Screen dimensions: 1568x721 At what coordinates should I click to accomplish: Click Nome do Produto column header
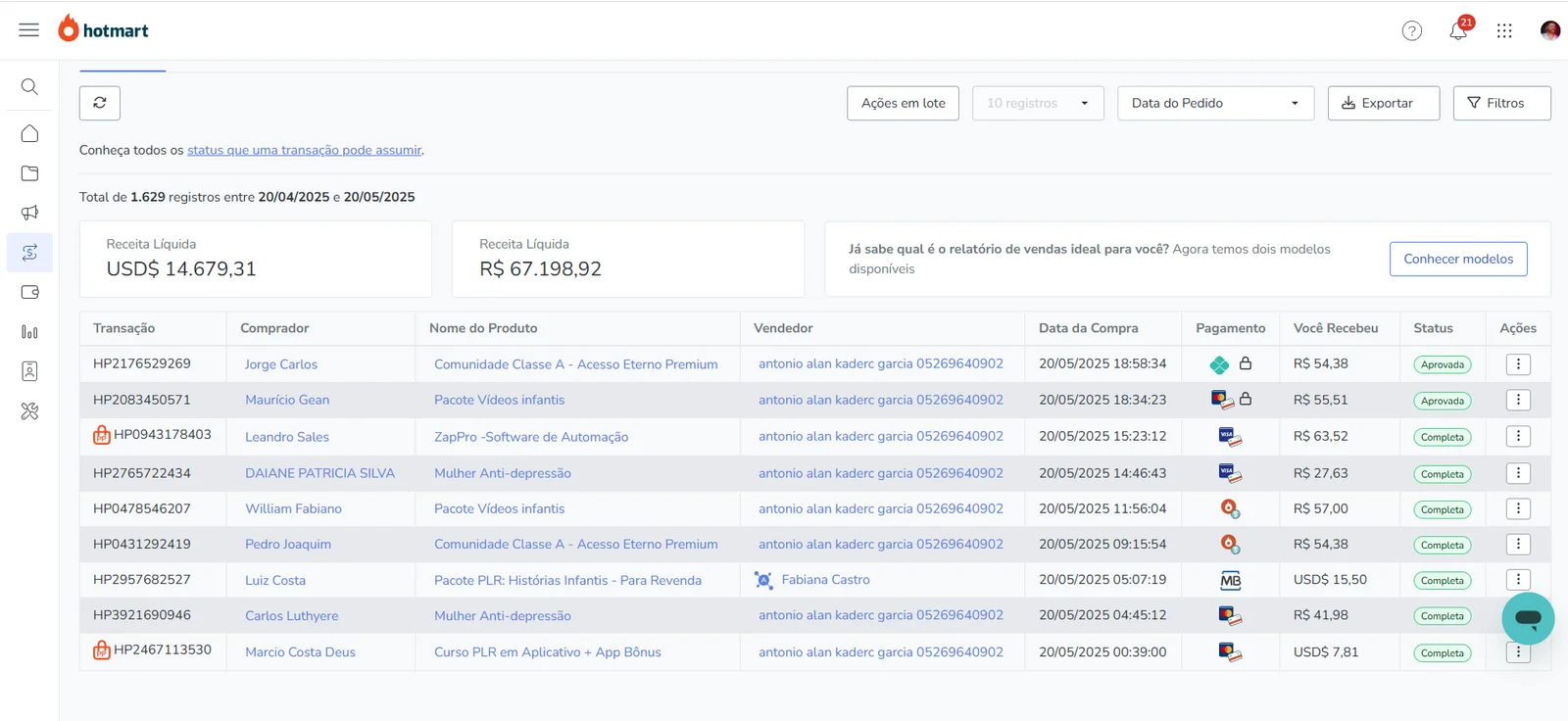pos(483,328)
